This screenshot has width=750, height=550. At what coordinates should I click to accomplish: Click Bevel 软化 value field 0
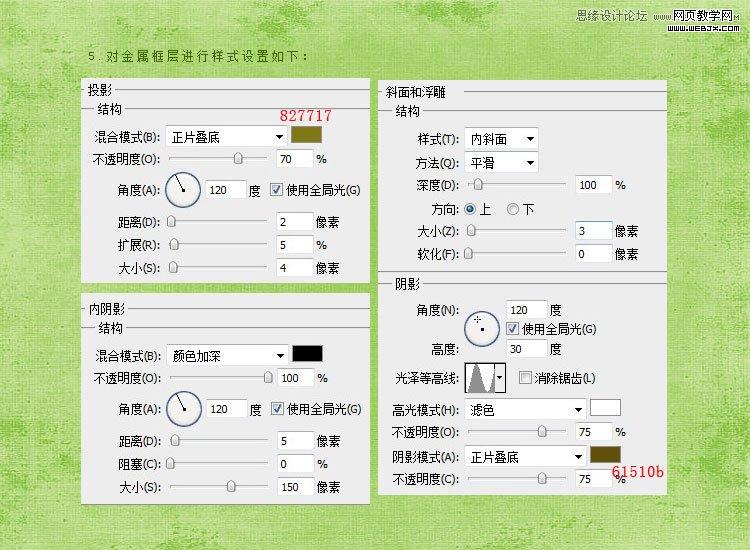tap(594, 254)
